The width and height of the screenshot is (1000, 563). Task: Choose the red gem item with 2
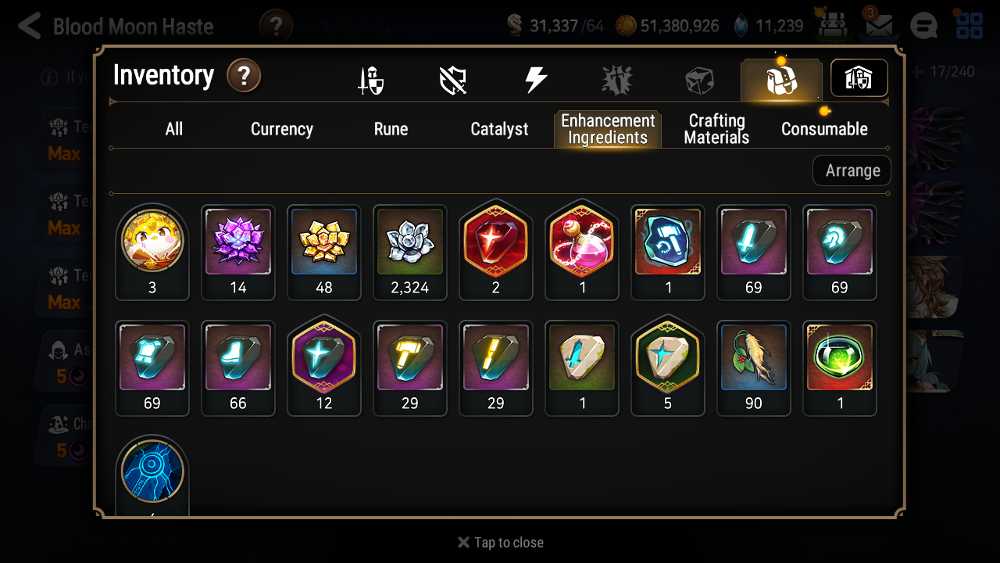496,252
